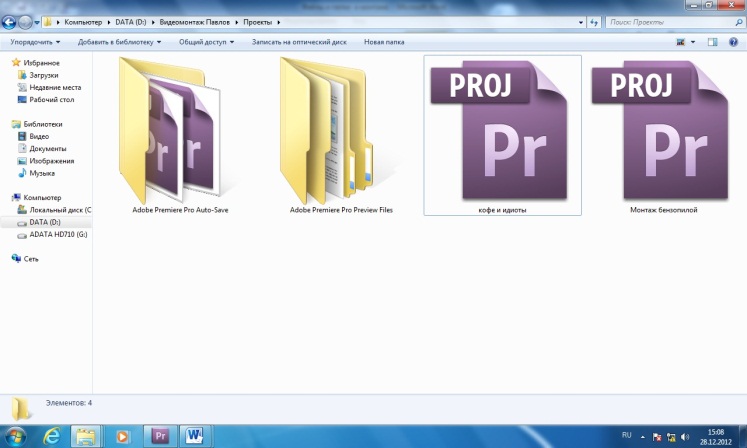Switch to Adobe Premiere Pro taskbar button
The width and height of the screenshot is (747, 448).
click(x=160, y=436)
